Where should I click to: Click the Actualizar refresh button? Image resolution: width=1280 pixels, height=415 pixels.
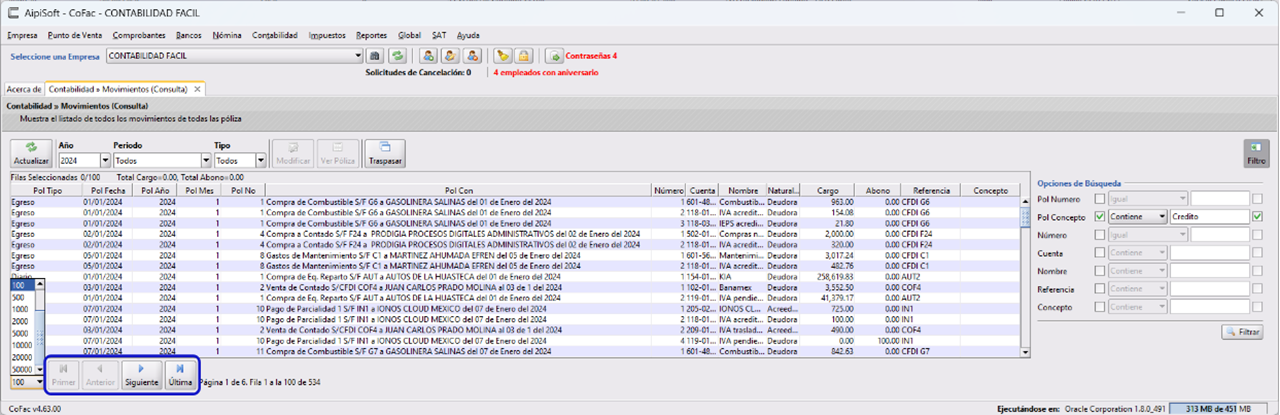click(x=31, y=153)
